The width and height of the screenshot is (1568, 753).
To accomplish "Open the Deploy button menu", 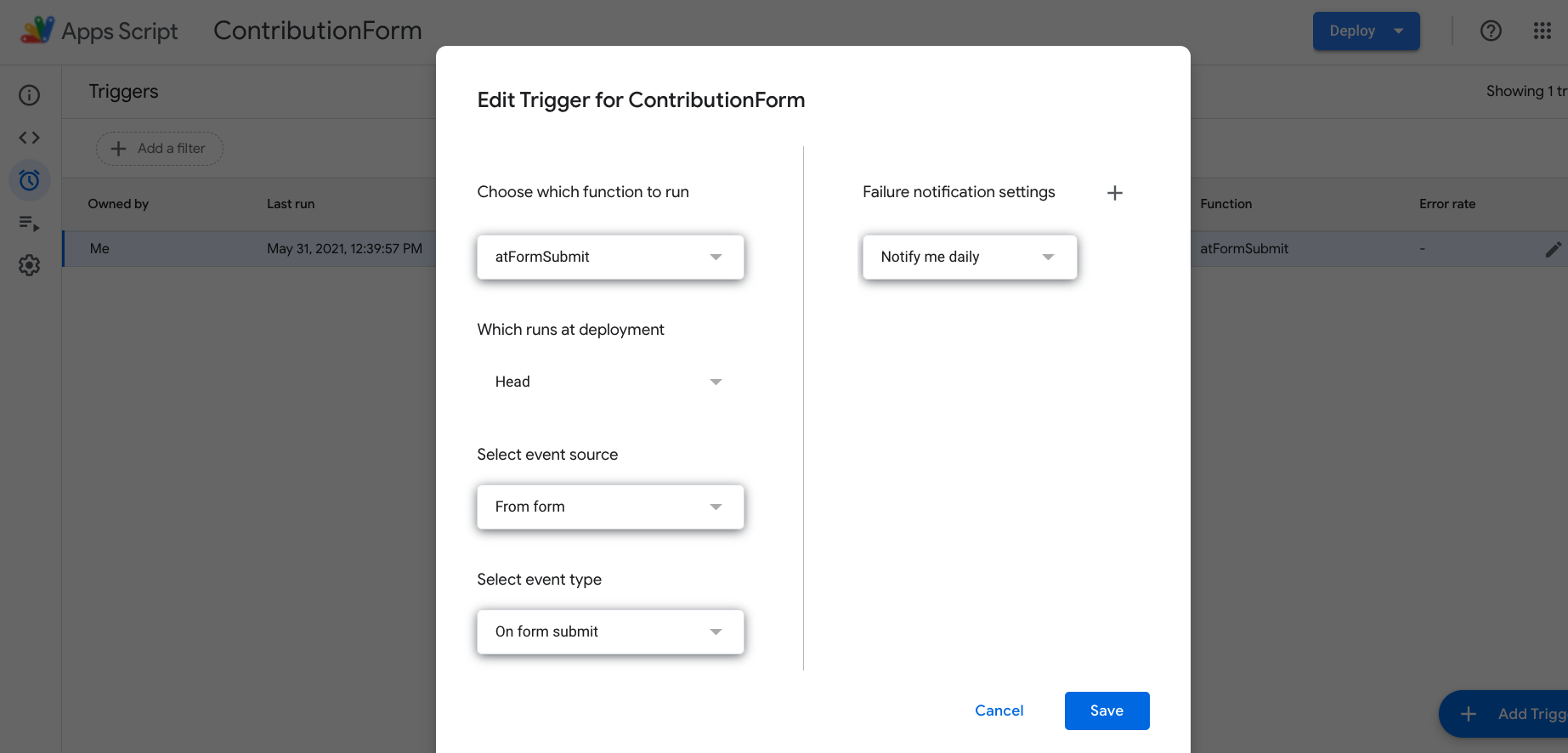I will click(1366, 31).
